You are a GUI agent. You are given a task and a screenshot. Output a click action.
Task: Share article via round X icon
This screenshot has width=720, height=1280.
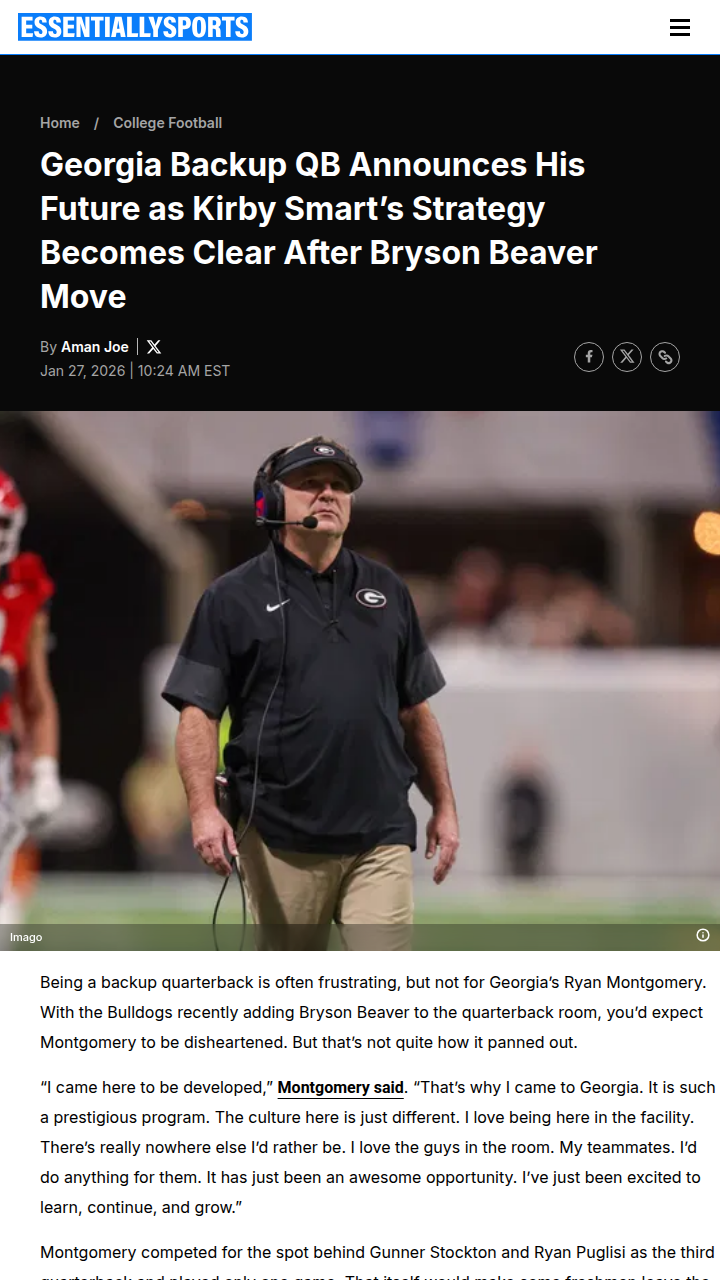click(627, 357)
